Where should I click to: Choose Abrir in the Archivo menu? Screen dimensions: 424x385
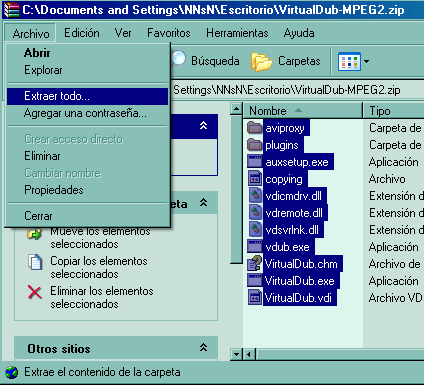coord(87,53)
